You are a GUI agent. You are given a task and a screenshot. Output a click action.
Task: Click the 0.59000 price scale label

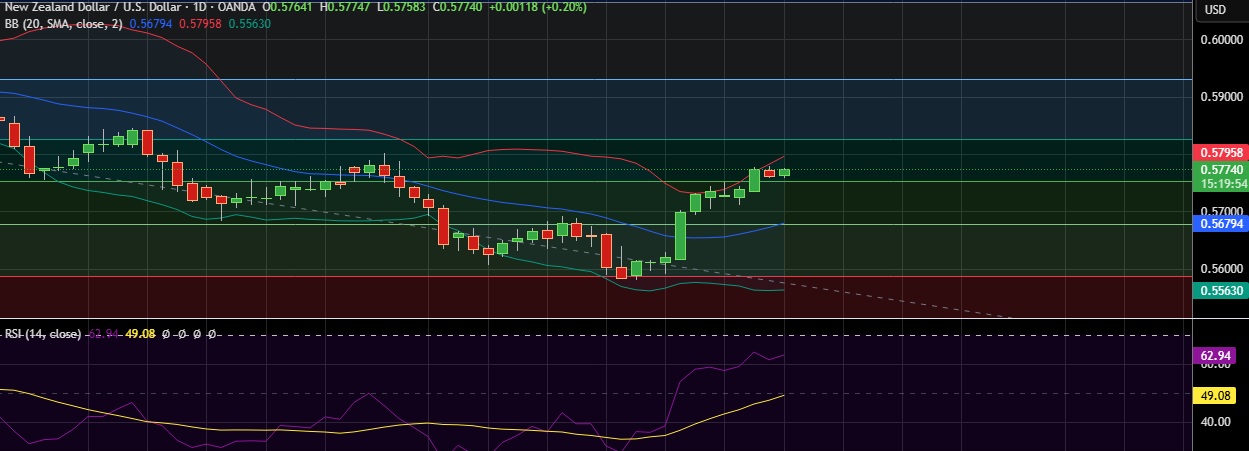1220,97
